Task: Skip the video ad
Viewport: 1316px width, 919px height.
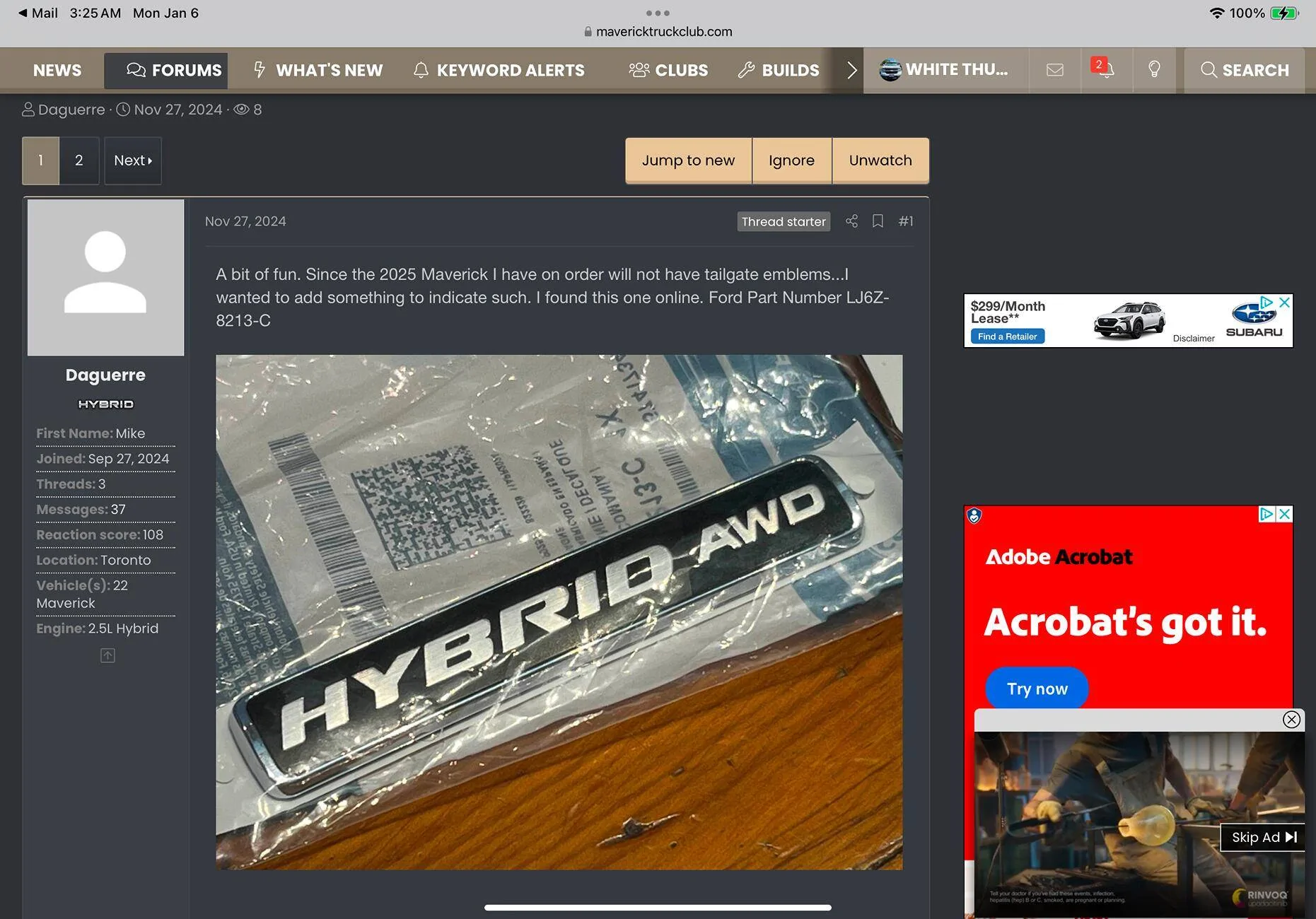Action: (x=1263, y=837)
